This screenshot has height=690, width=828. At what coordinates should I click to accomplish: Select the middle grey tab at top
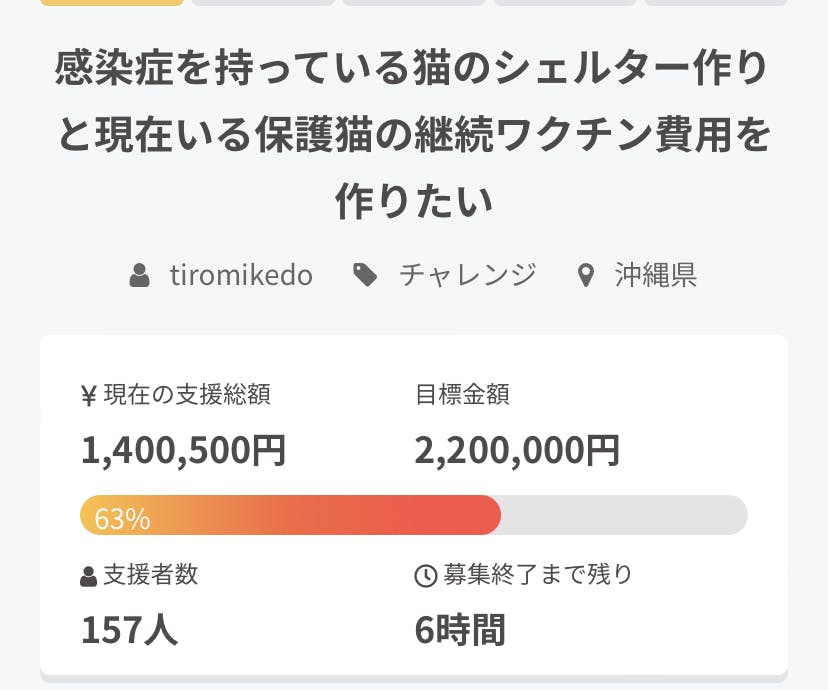click(414, 3)
